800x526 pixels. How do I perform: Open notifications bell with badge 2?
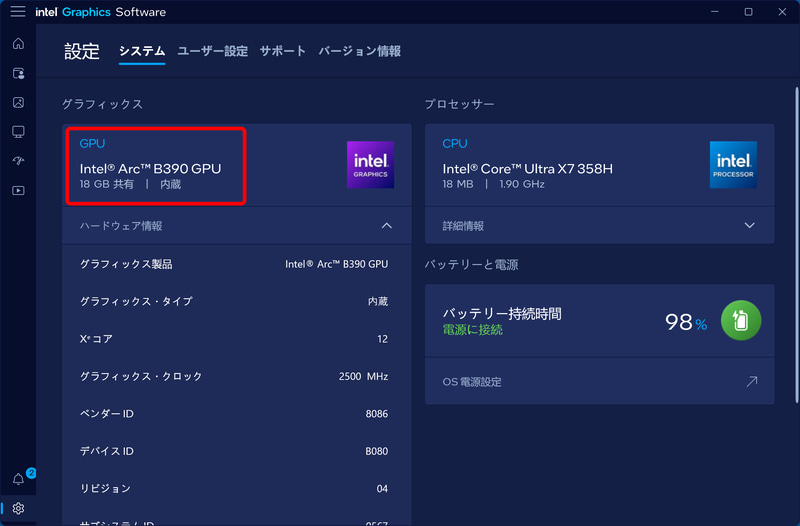[x=18, y=479]
